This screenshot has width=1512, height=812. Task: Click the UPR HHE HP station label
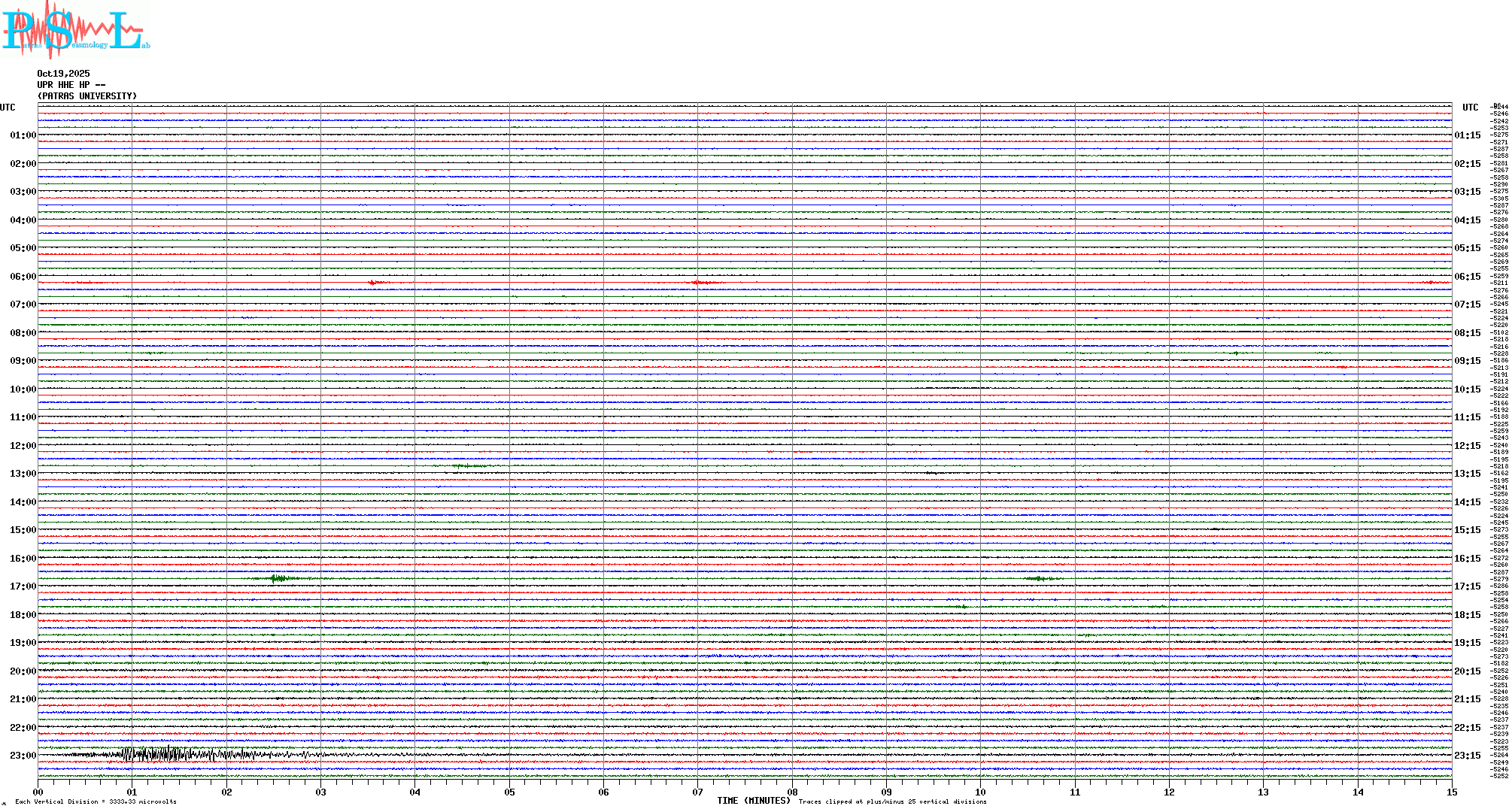71,85
